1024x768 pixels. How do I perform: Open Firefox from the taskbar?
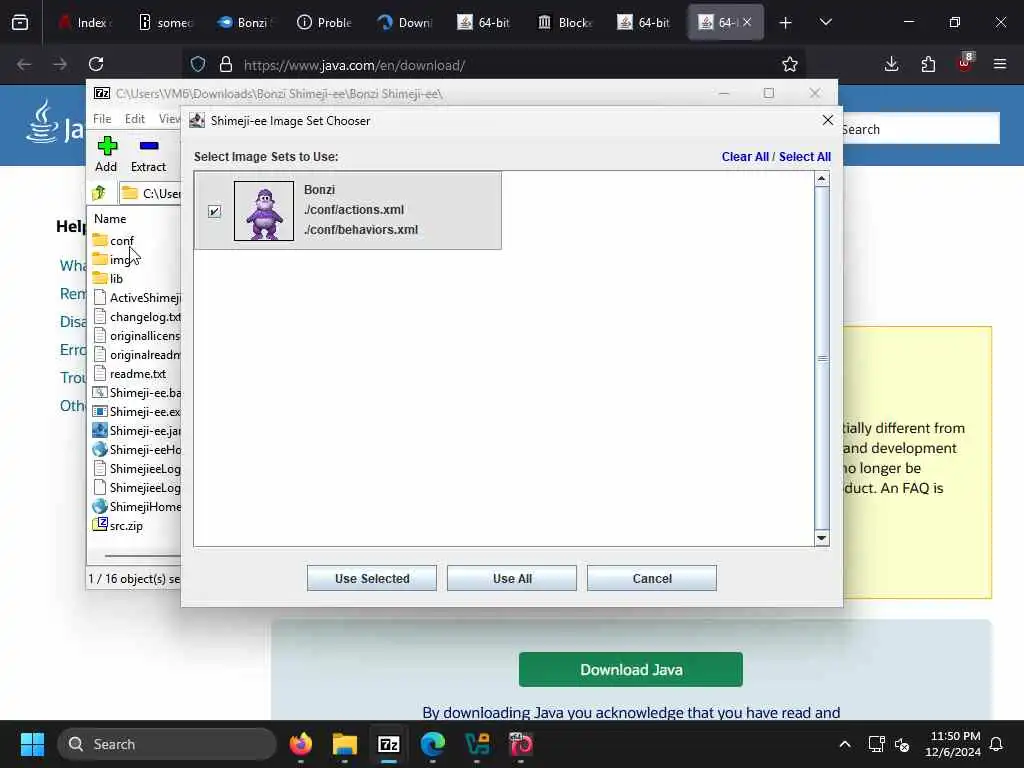click(301, 744)
